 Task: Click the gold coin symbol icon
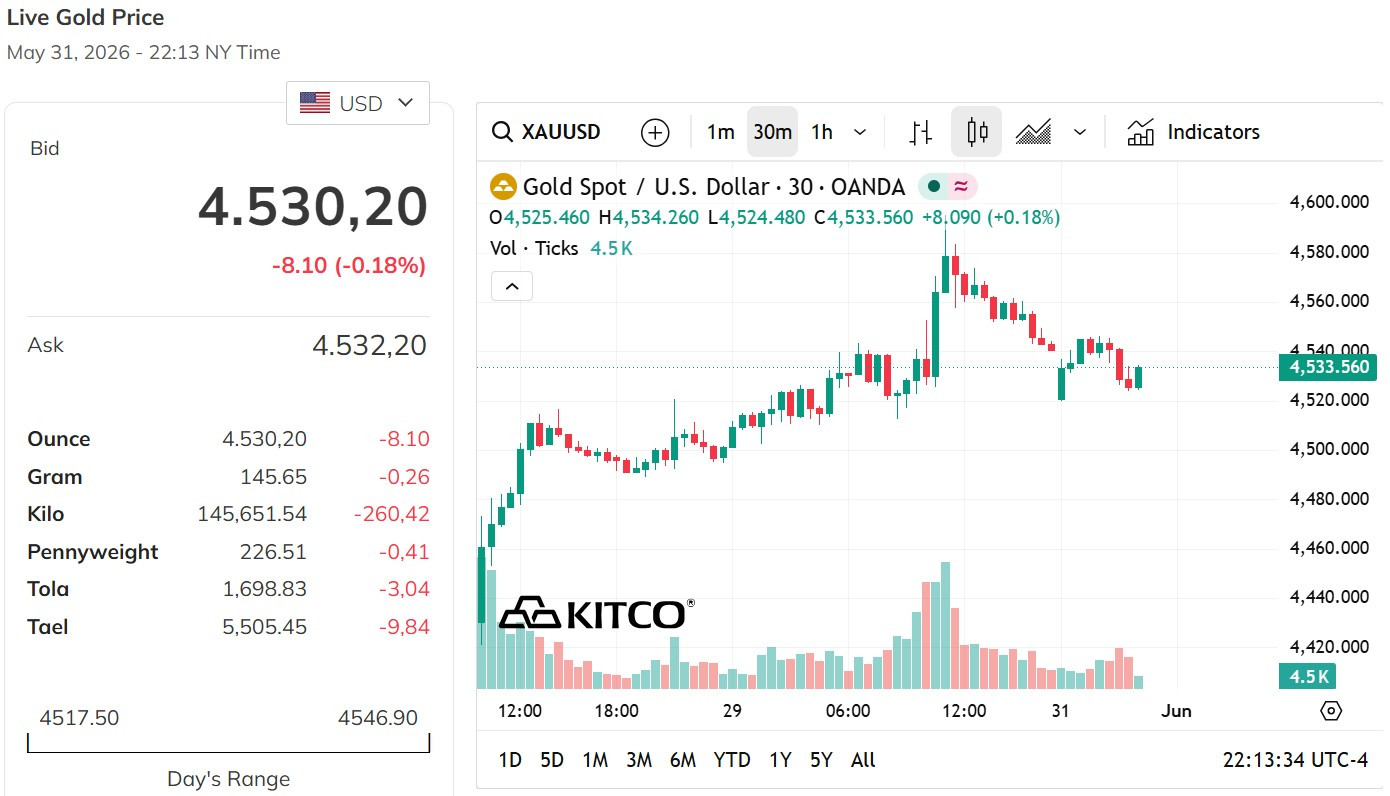click(503, 187)
